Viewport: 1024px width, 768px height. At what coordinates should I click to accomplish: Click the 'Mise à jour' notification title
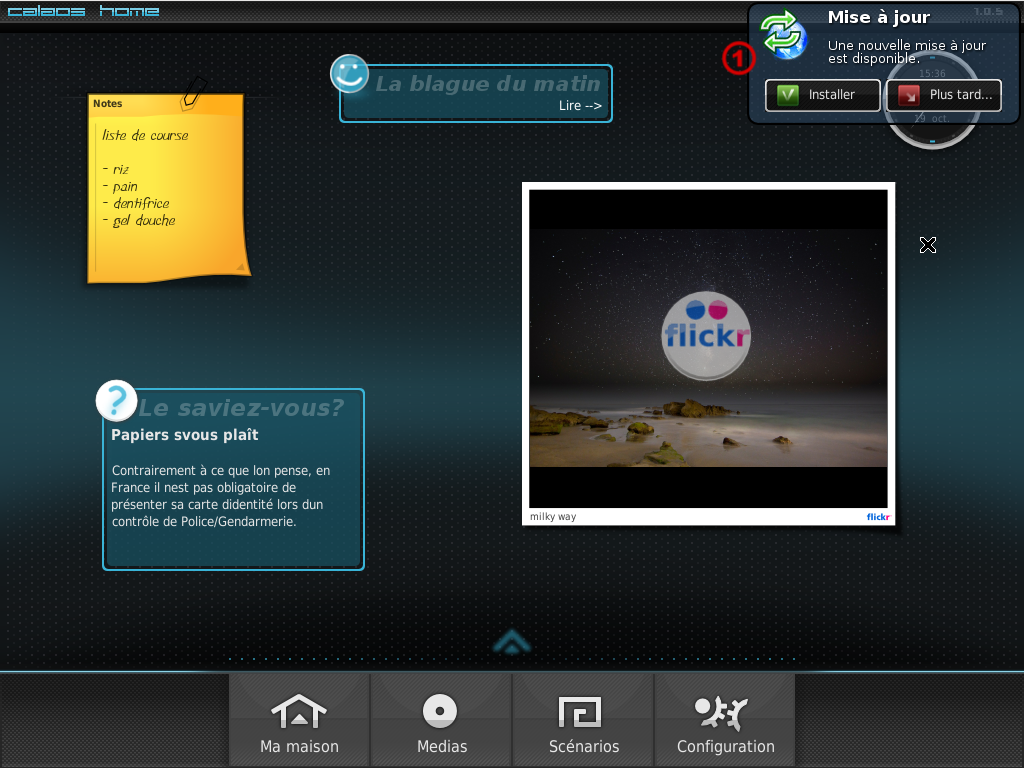878,18
